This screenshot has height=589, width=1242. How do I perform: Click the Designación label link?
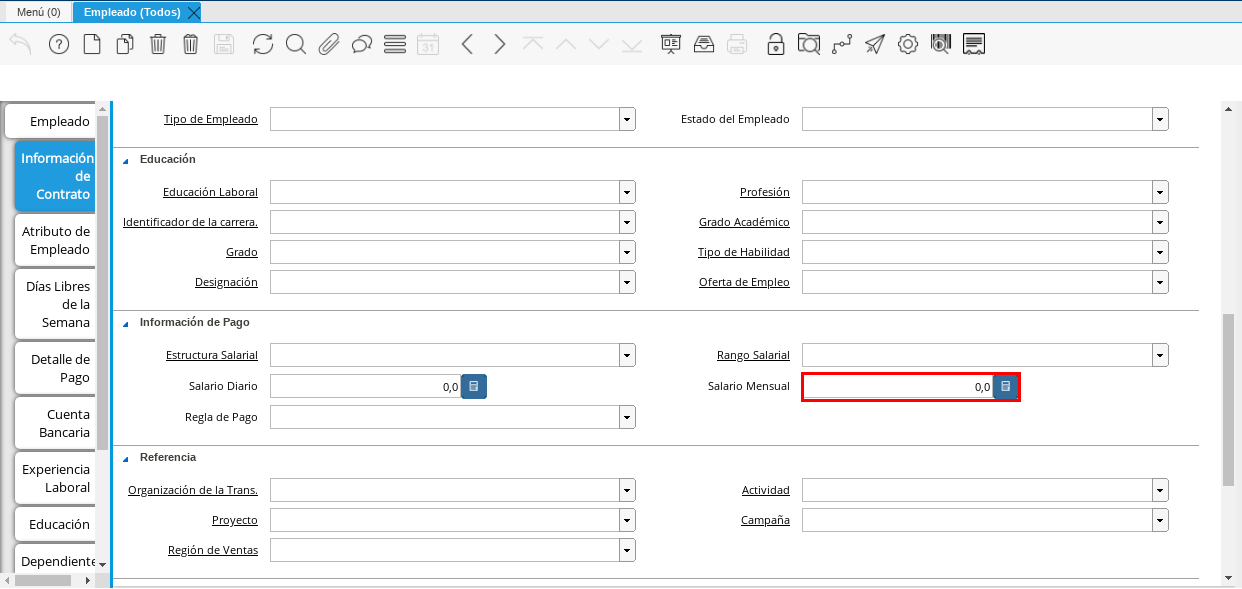click(x=226, y=282)
